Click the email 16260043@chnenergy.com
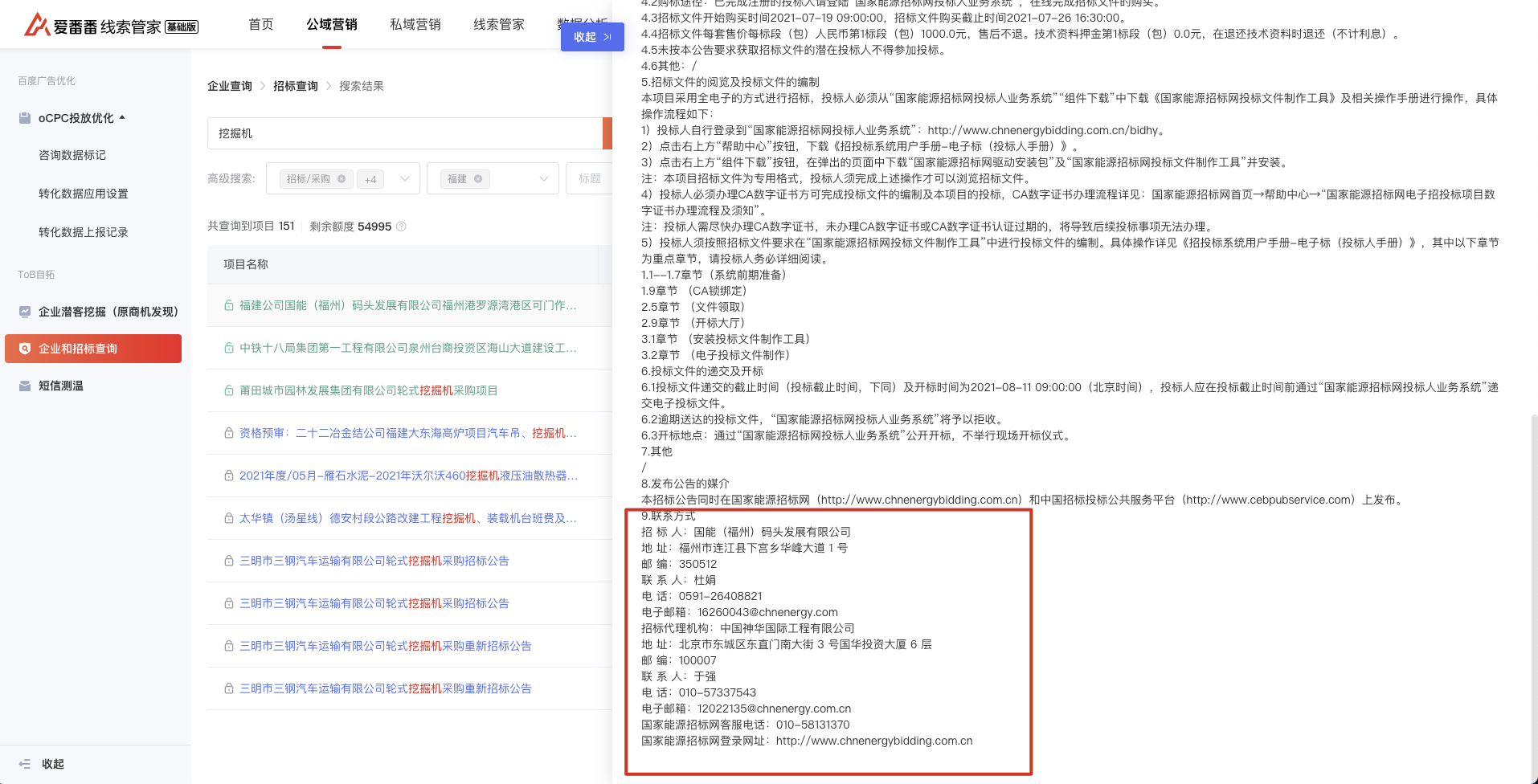Viewport: 1538px width, 784px height. 767,612
